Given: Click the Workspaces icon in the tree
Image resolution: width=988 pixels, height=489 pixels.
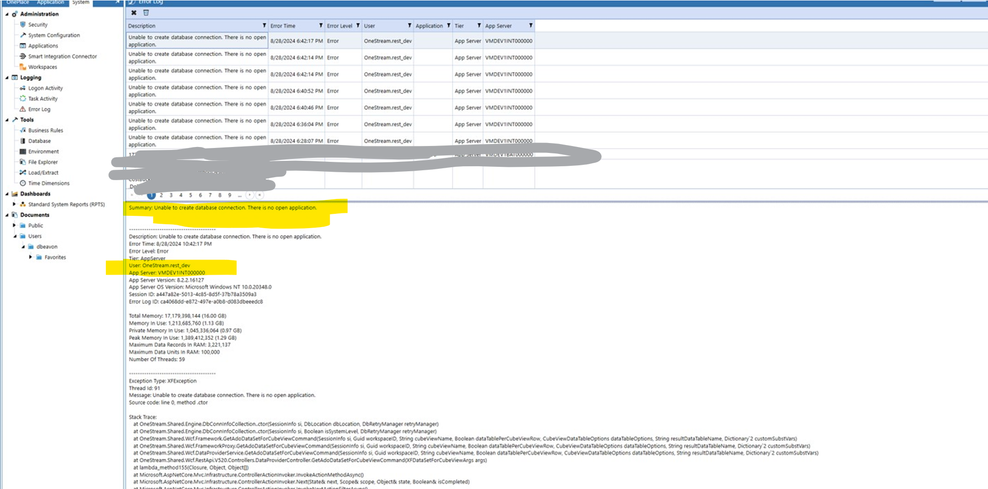Looking at the screenshot, I should 23,67.
